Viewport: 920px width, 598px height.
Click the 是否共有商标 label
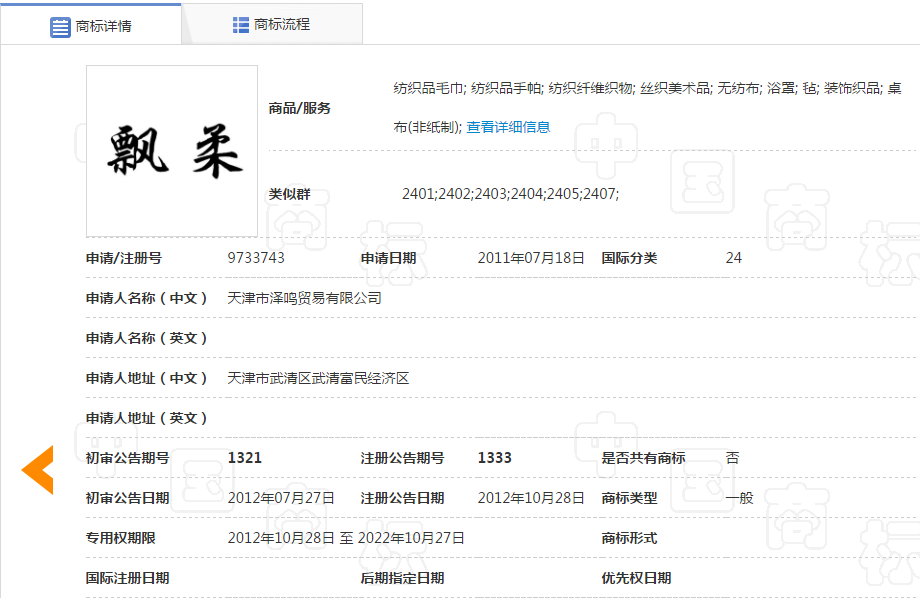tap(643, 458)
